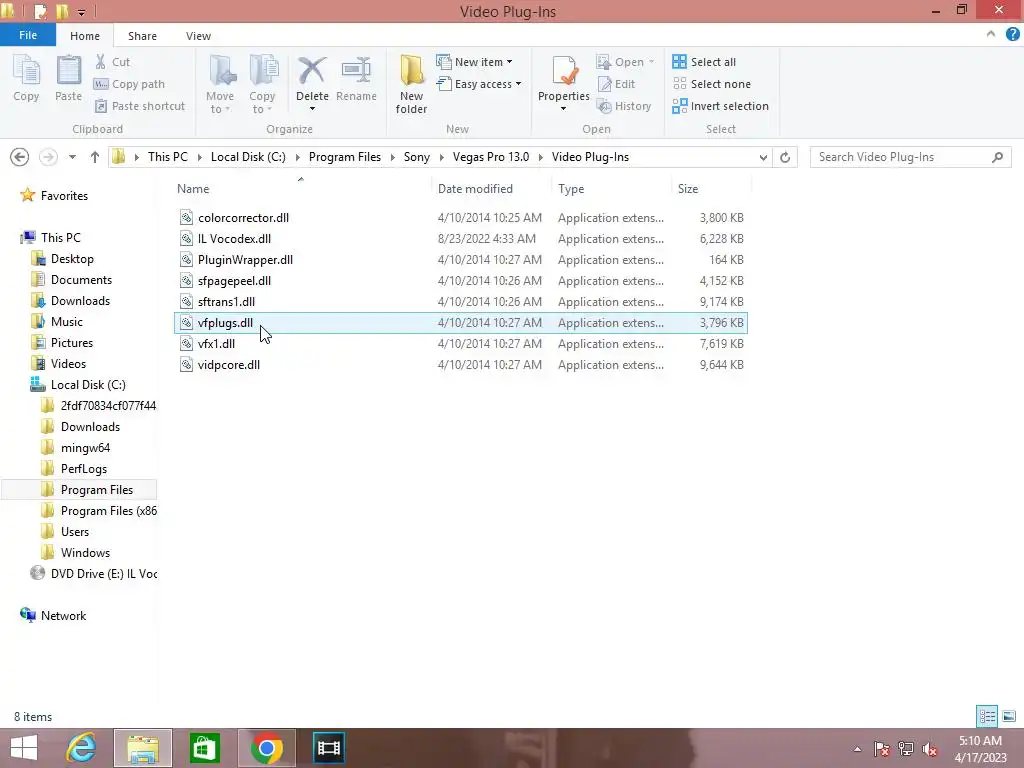The width and height of the screenshot is (1024, 768).
Task: Switch to the View ribbon tab
Action: (x=198, y=36)
